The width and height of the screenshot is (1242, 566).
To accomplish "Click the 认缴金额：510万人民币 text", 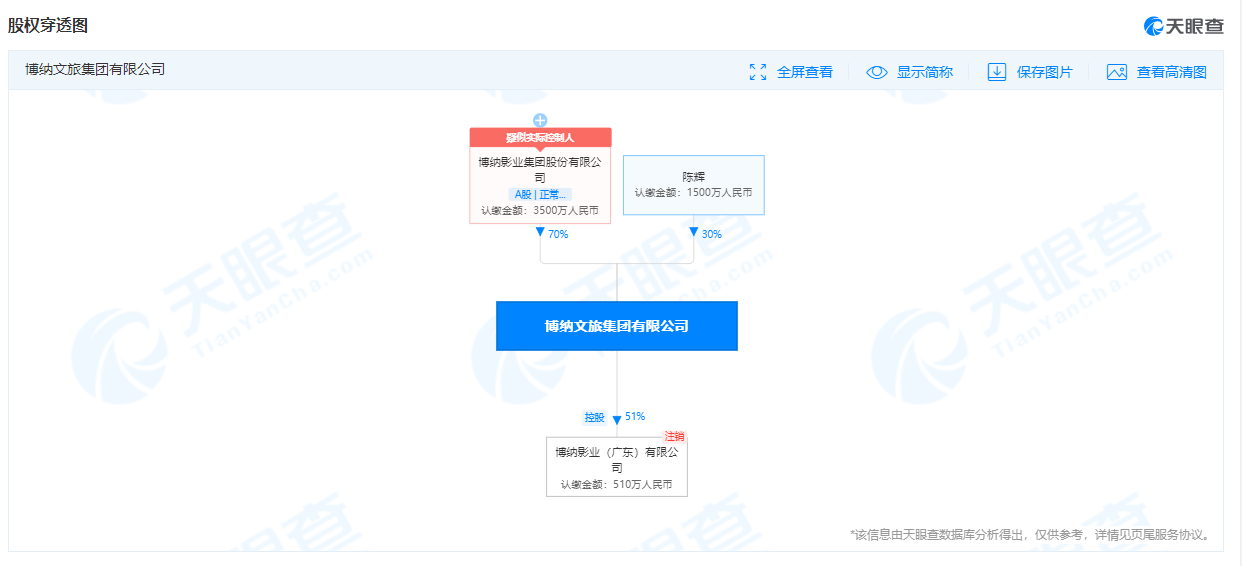I will (x=617, y=484).
